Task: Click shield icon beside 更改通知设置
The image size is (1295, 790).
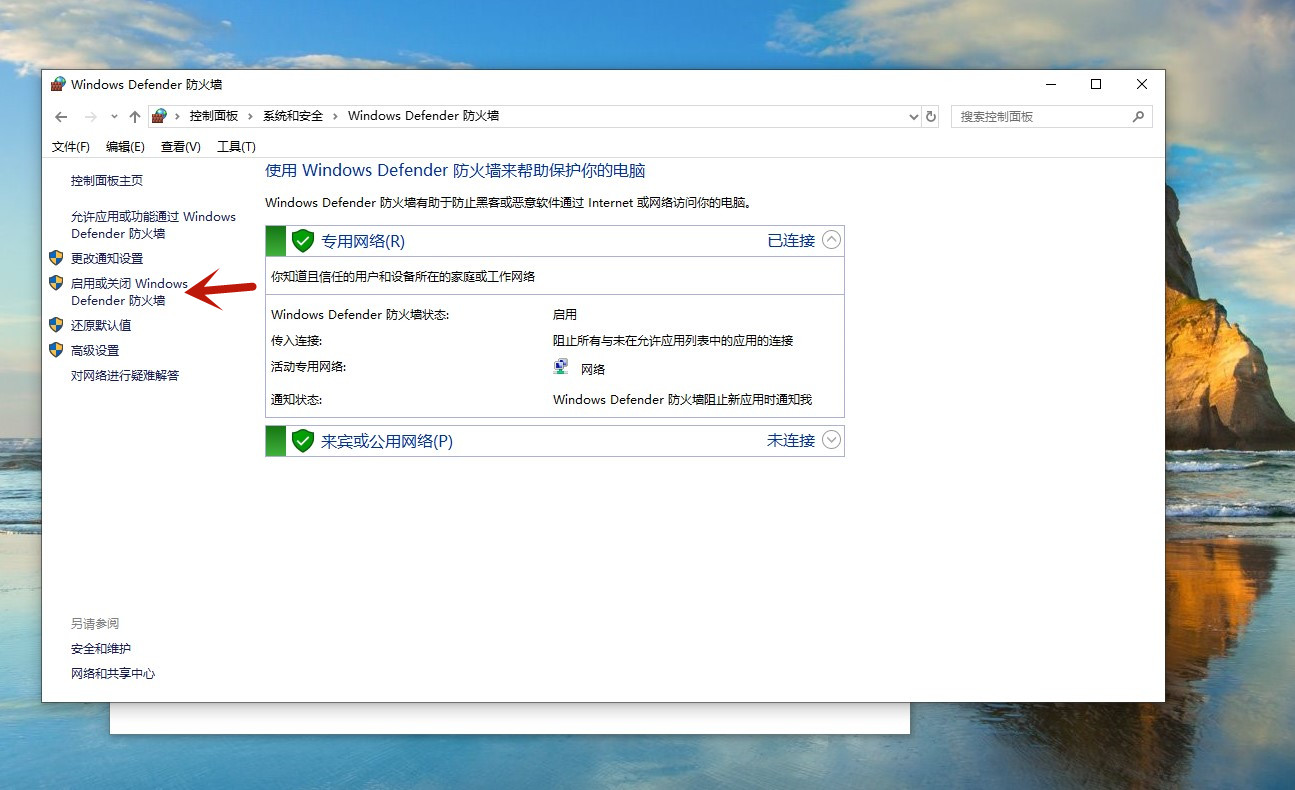Action: (x=56, y=257)
